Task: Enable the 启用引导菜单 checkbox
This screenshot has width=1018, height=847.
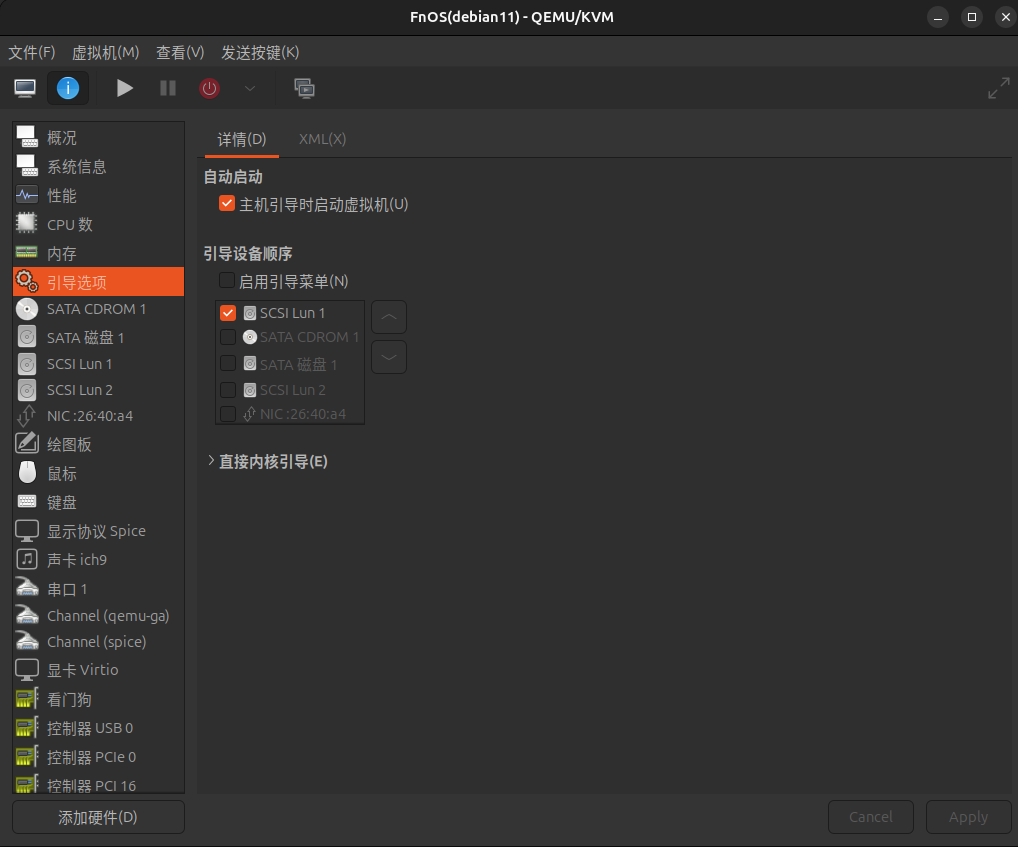Action: (x=227, y=281)
